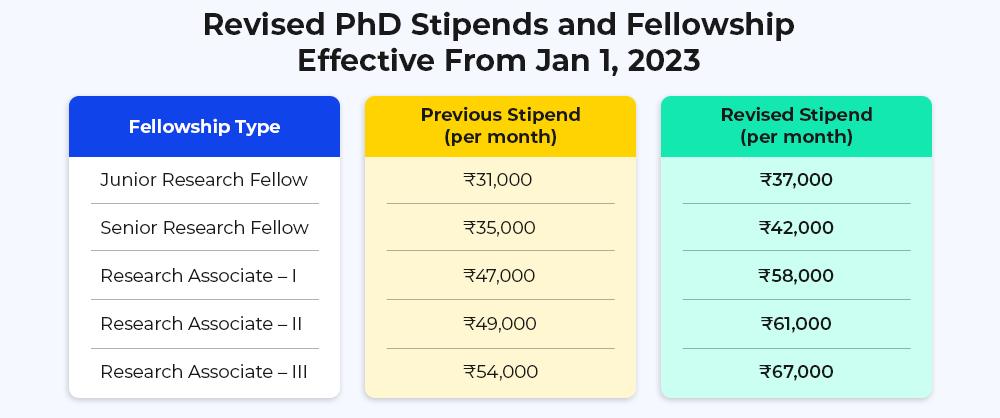1000x418 pixels.
Task: Pick the ₹47,000 previous stipend cell
Action: [x=500, y=275]
